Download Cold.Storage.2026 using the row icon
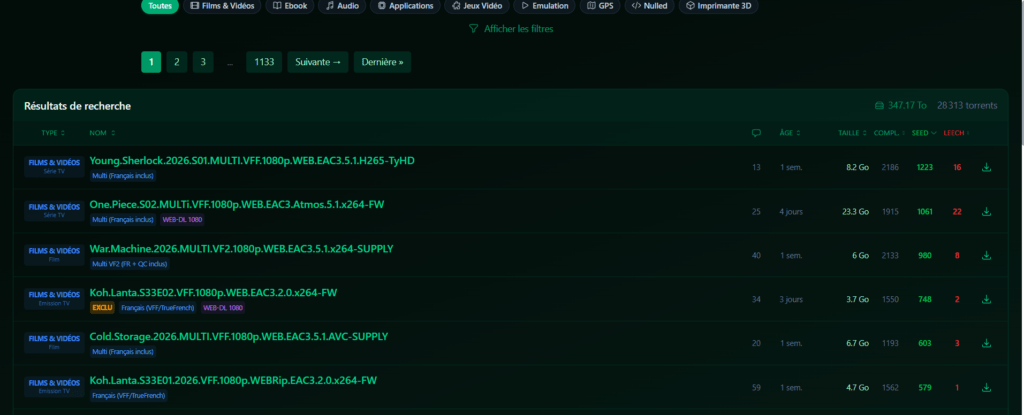 point(986,343)
